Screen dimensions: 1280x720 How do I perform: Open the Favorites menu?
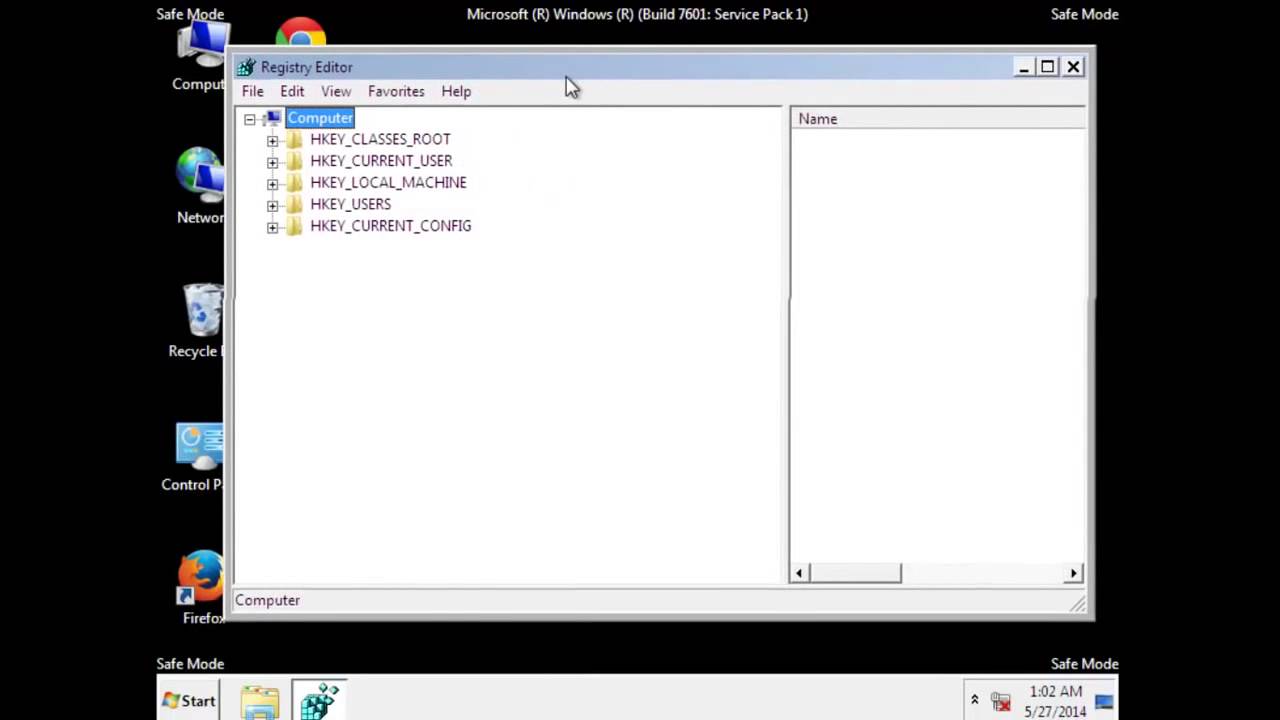click(396, 91)
